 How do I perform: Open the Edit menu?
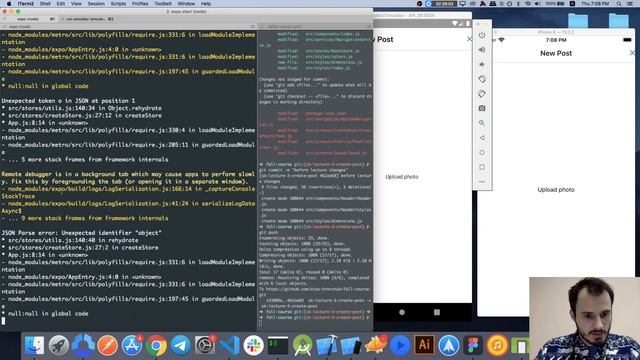(x=61, y=4)
